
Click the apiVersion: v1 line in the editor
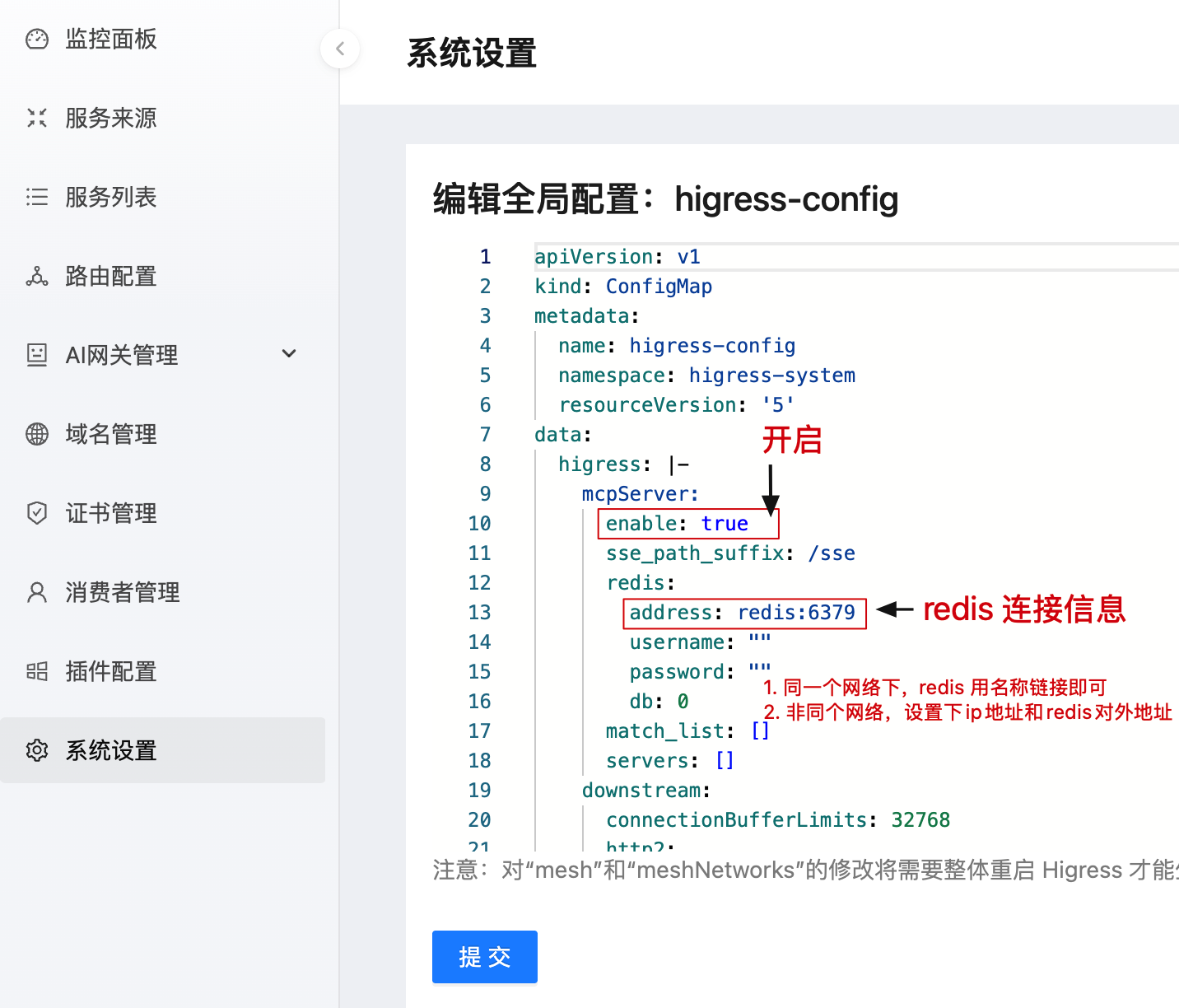[617, 257]
